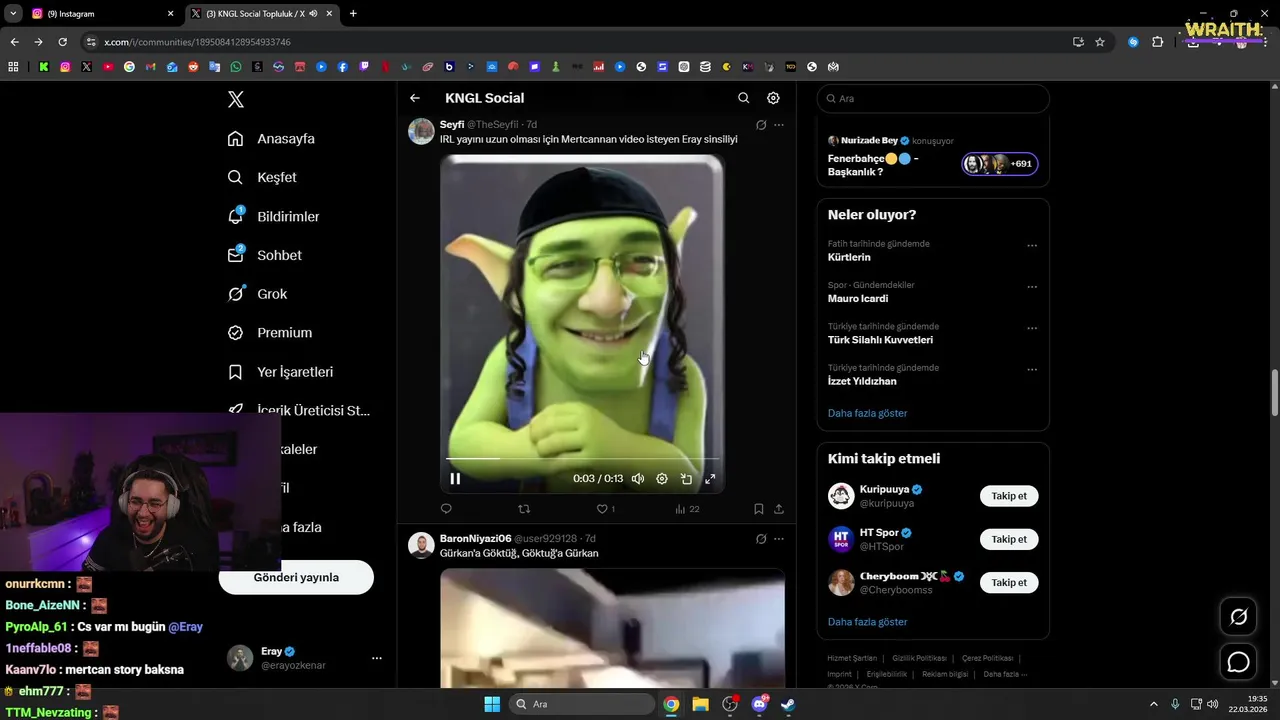The image size is (1280, 720).
Task: Open Sohbet messages
Action: [x=264, y=255]
